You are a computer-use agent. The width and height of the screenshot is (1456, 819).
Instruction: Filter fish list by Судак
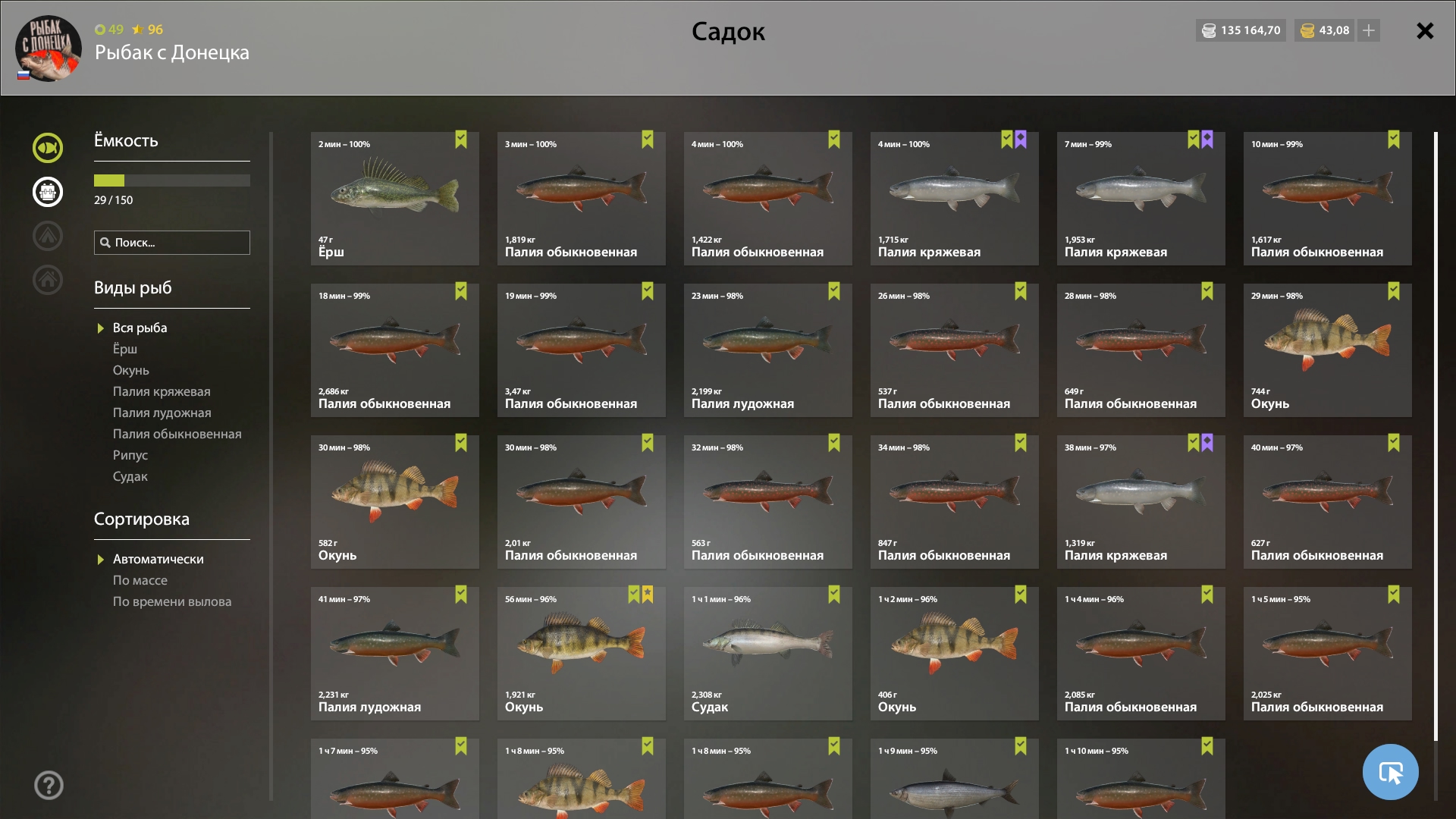click(130, 476)
